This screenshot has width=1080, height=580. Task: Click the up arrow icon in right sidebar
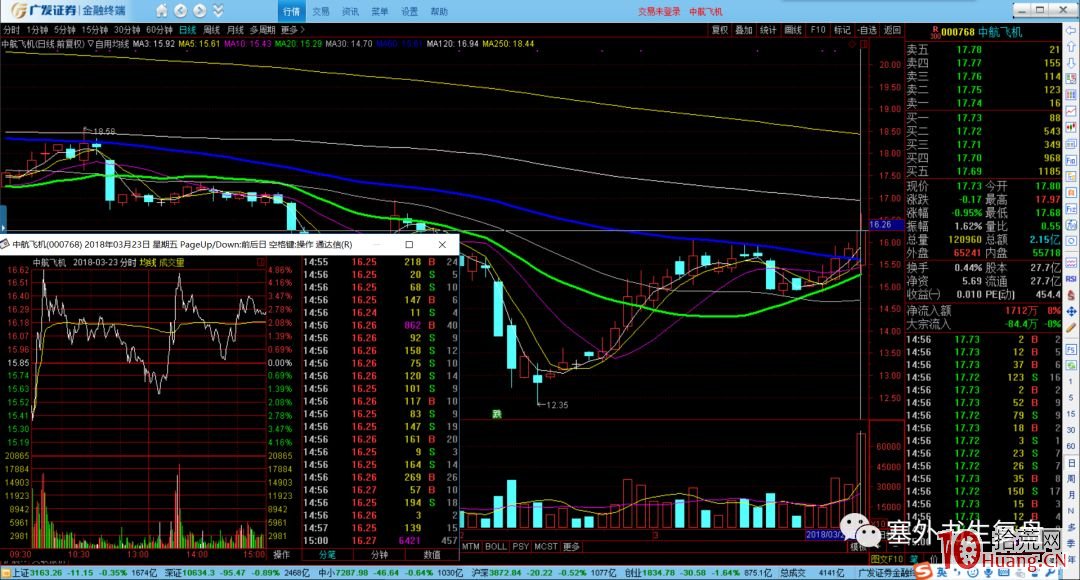(x=1071, y=47)
